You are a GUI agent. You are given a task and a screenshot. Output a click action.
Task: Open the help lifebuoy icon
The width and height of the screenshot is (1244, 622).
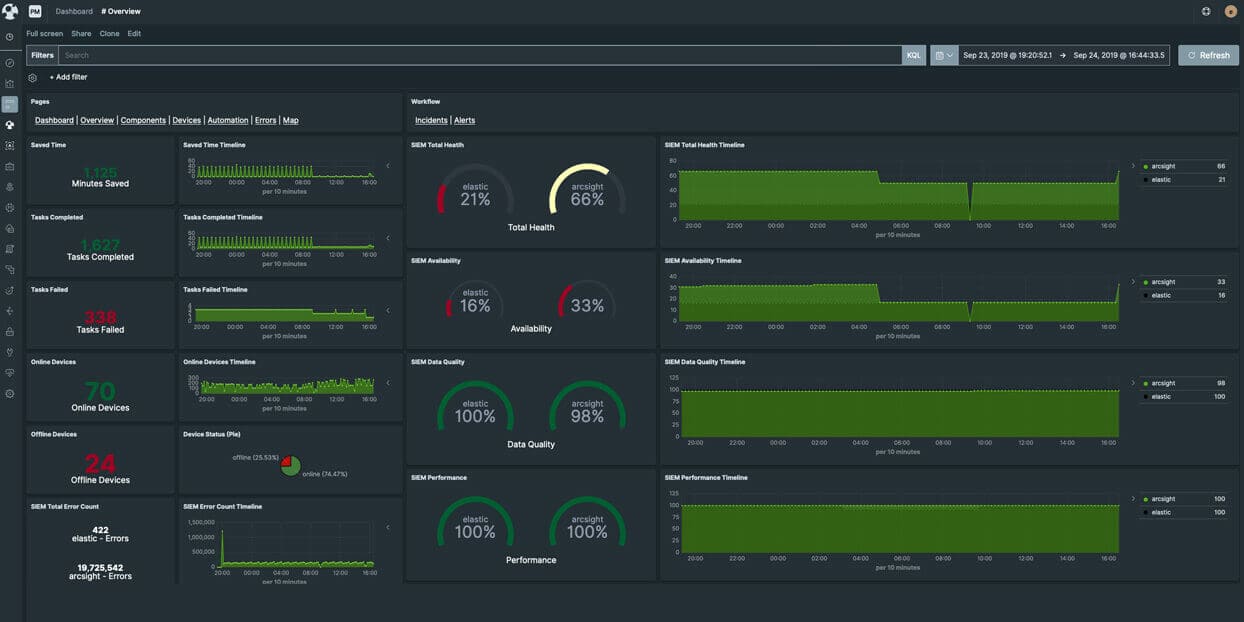pyautogui.click(x=1206, y=11)
